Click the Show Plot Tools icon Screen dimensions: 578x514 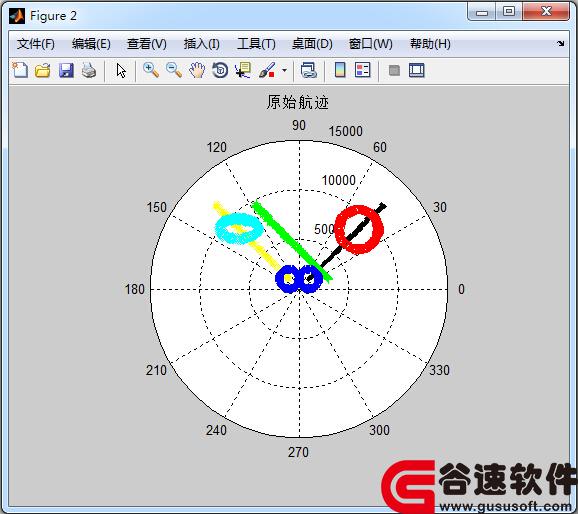point(417,70)
